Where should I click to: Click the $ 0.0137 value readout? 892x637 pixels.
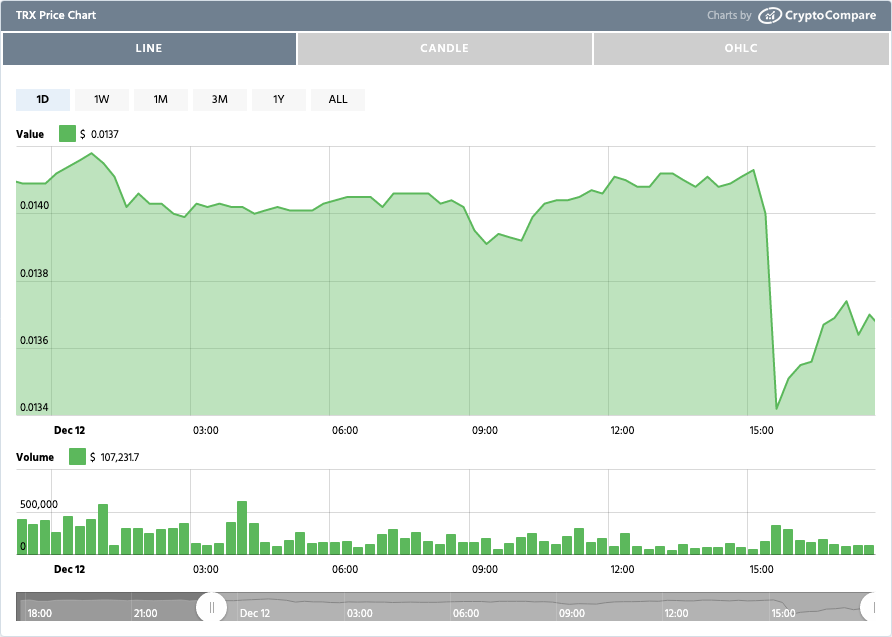[100, 134]
